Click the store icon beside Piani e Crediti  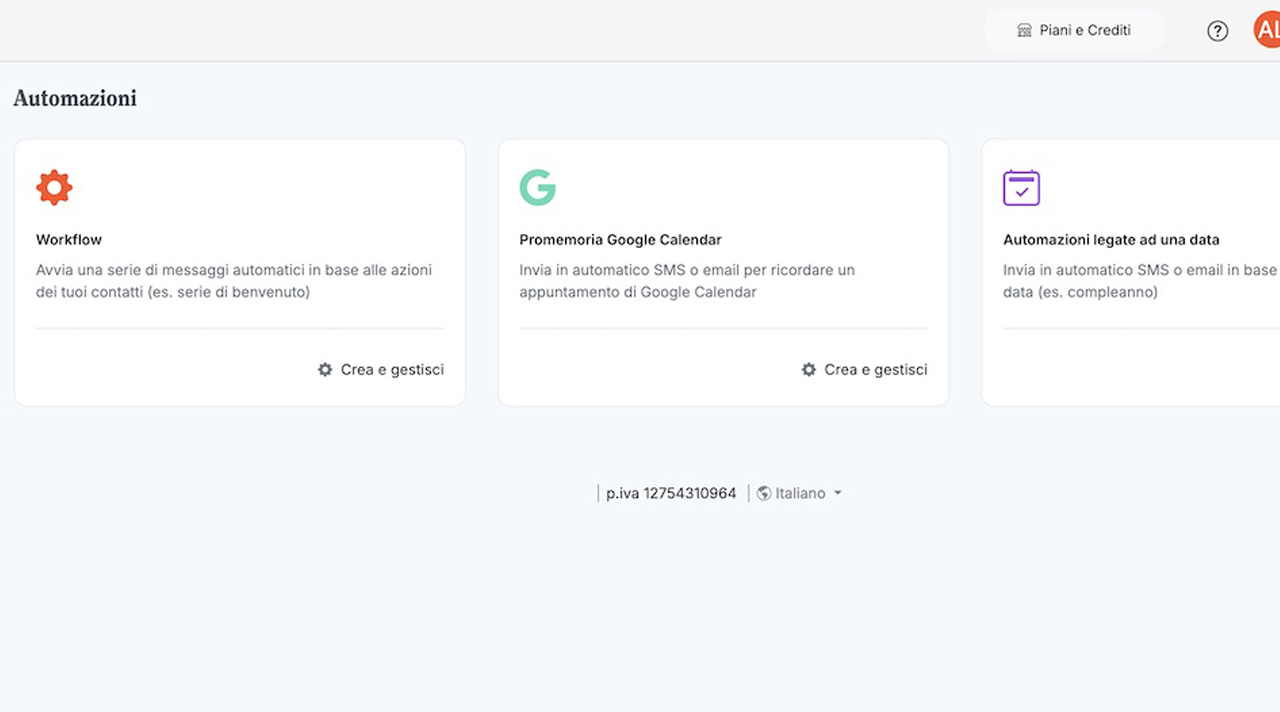pos(1024,31)
